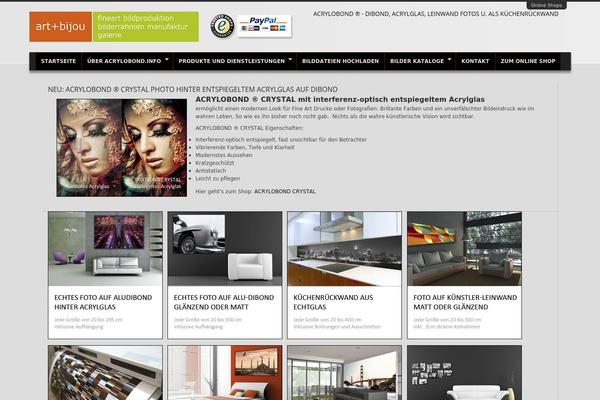
Task: Go to Zum Online Shop
Action: pos(528,61)
